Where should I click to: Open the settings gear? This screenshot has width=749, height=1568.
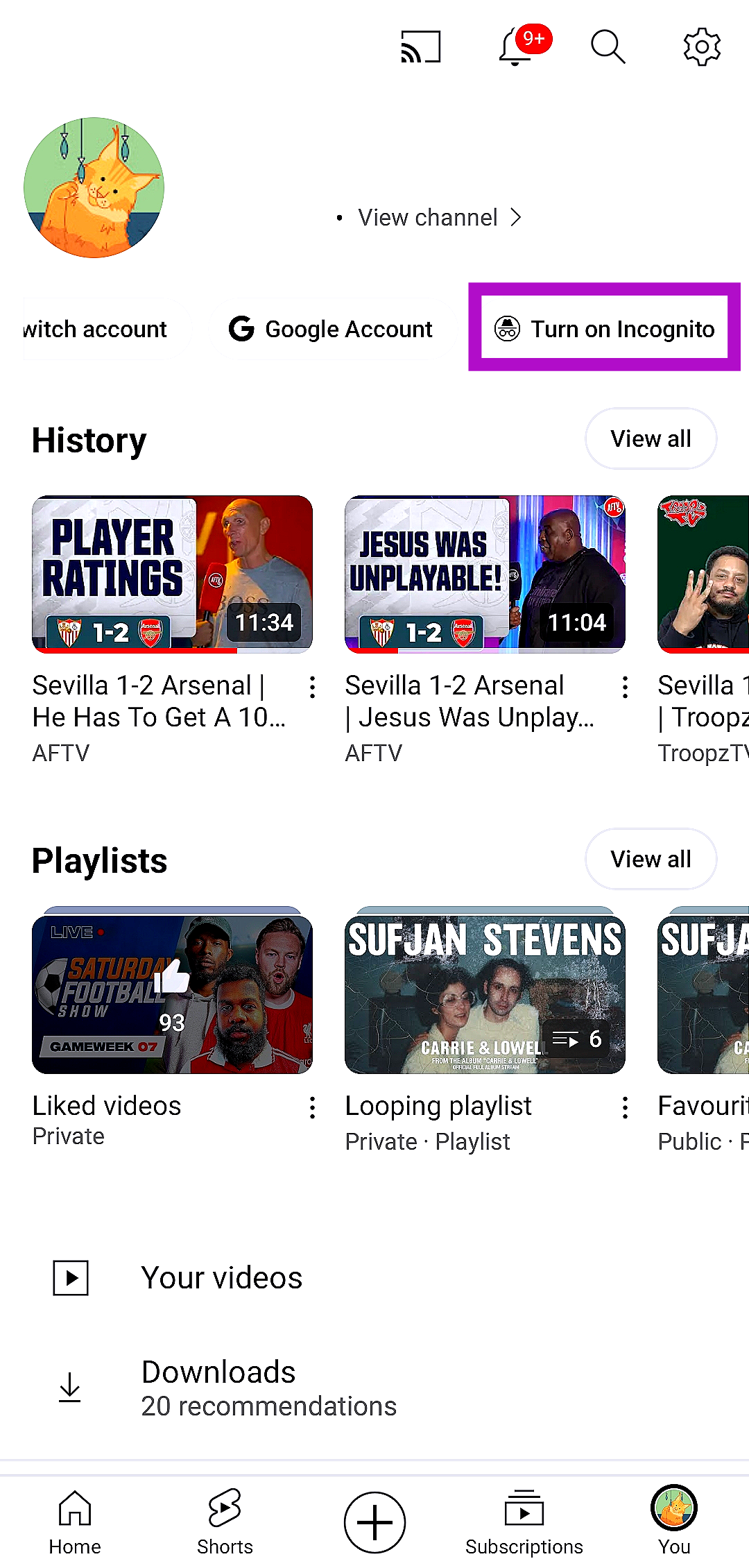coord(702,47)
